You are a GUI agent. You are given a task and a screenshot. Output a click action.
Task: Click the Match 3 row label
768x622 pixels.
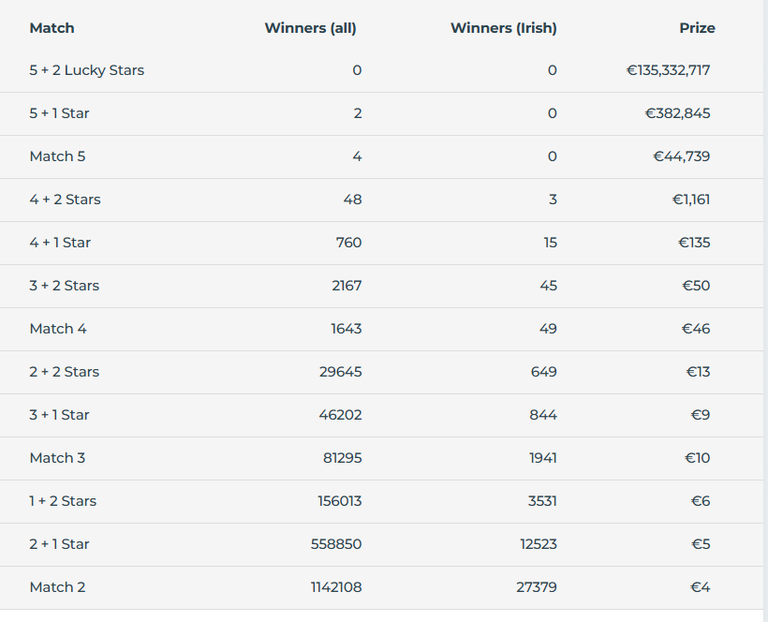[57, 458]
